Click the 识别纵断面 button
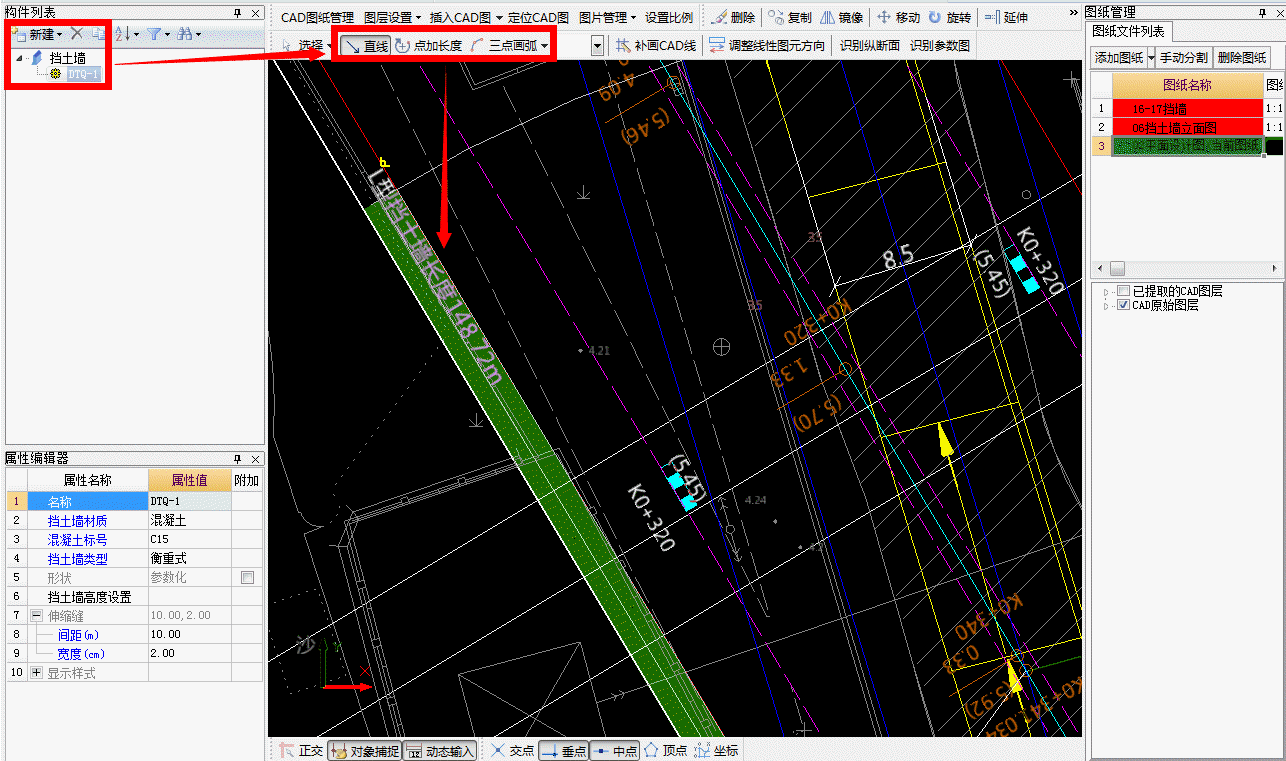This screenshot has width=1286, height=761. coord(869,46)
